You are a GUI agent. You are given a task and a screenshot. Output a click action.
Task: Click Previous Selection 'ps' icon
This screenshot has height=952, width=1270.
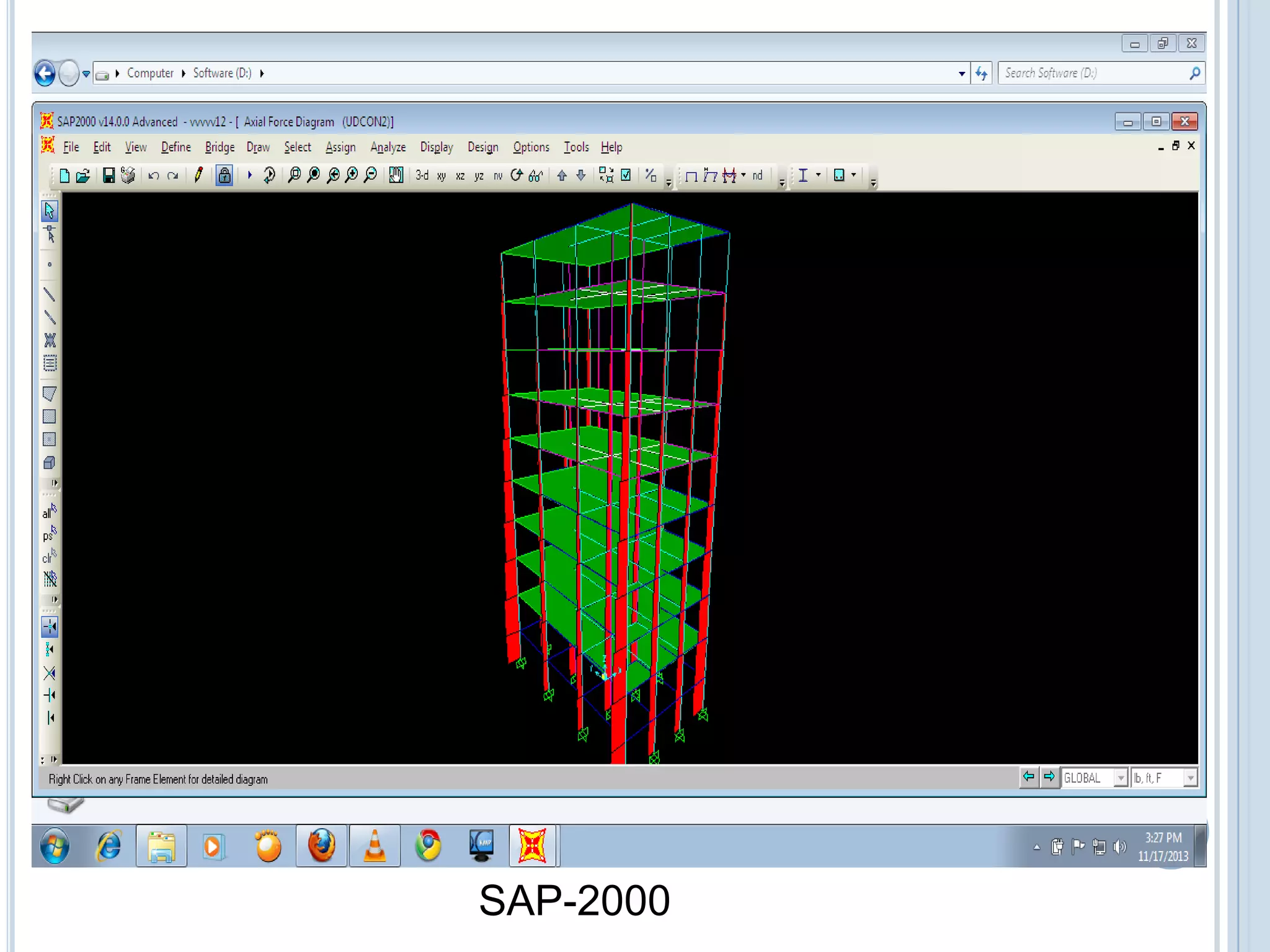[50, 534]
